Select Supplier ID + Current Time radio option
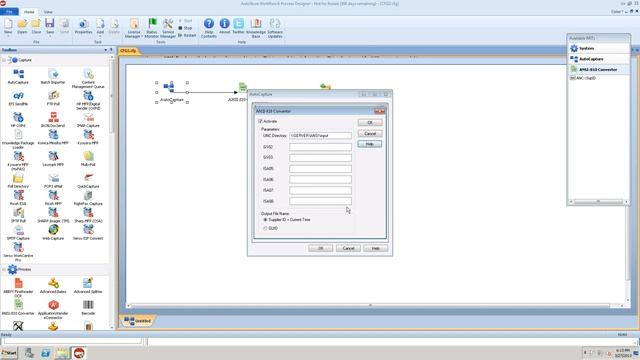The height and width of the screenshot is (360, 640). tap(265, 220)
